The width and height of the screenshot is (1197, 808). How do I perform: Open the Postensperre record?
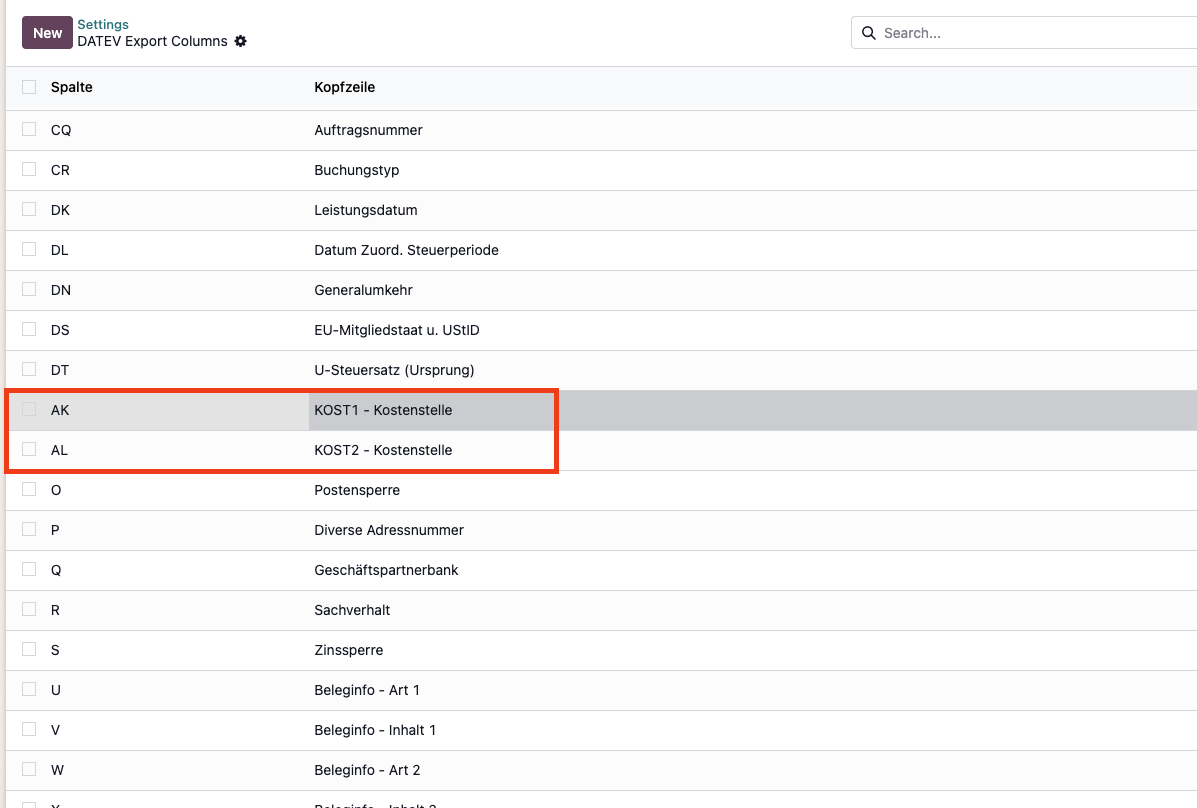[x=357, y=490]
